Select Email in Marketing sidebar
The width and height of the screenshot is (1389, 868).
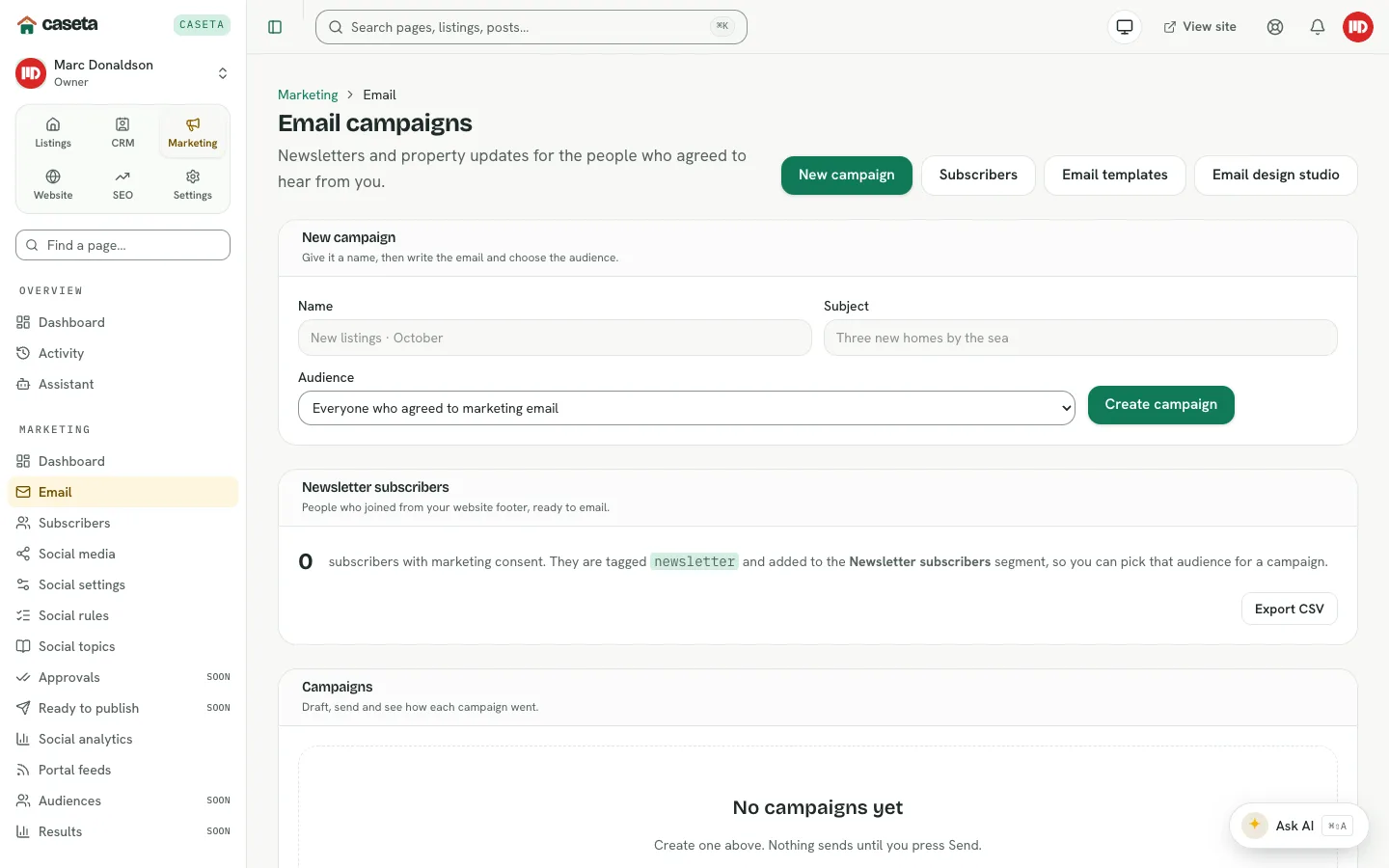(123, 492)
